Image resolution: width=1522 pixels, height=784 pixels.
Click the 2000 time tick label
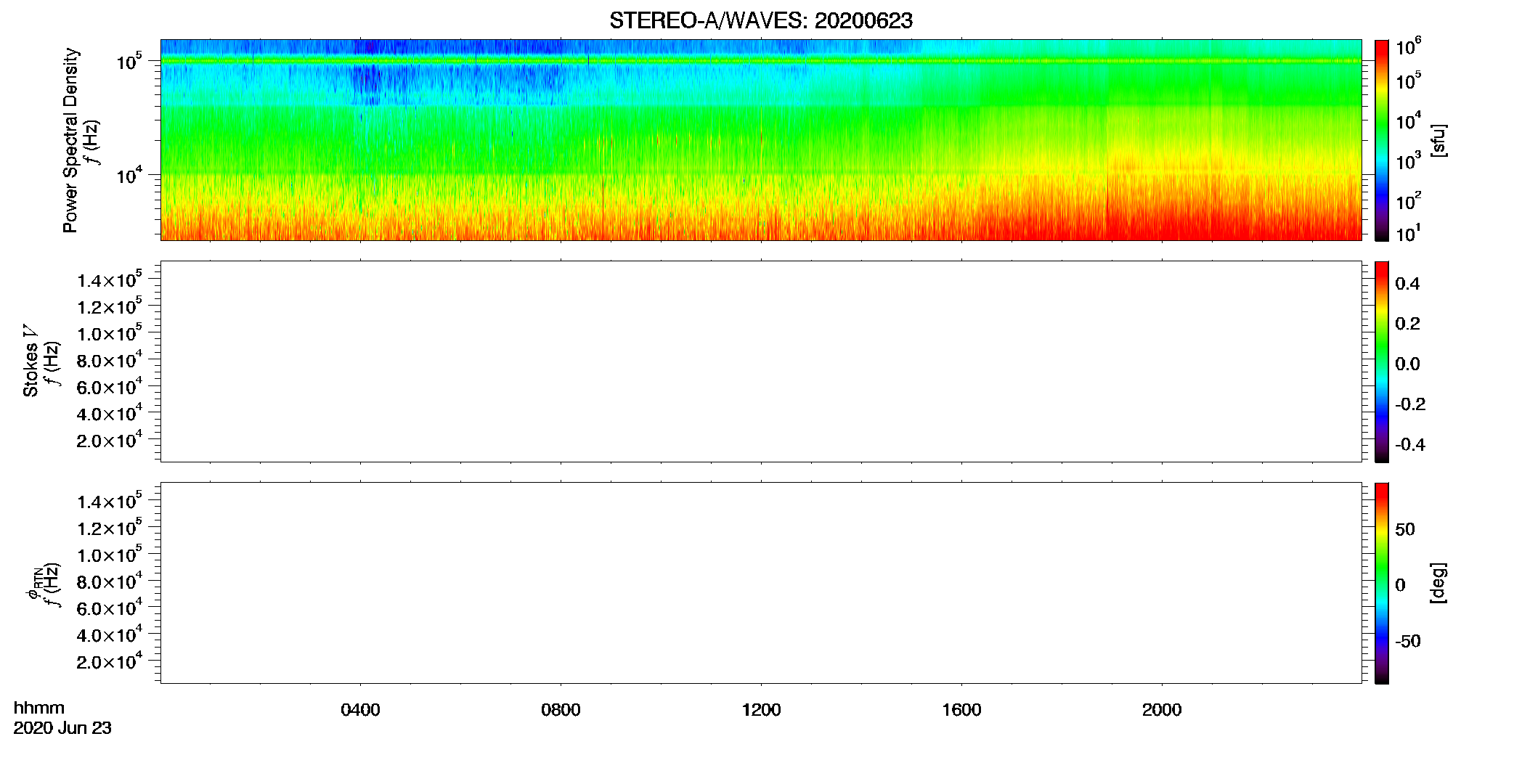coord(1162,710)
